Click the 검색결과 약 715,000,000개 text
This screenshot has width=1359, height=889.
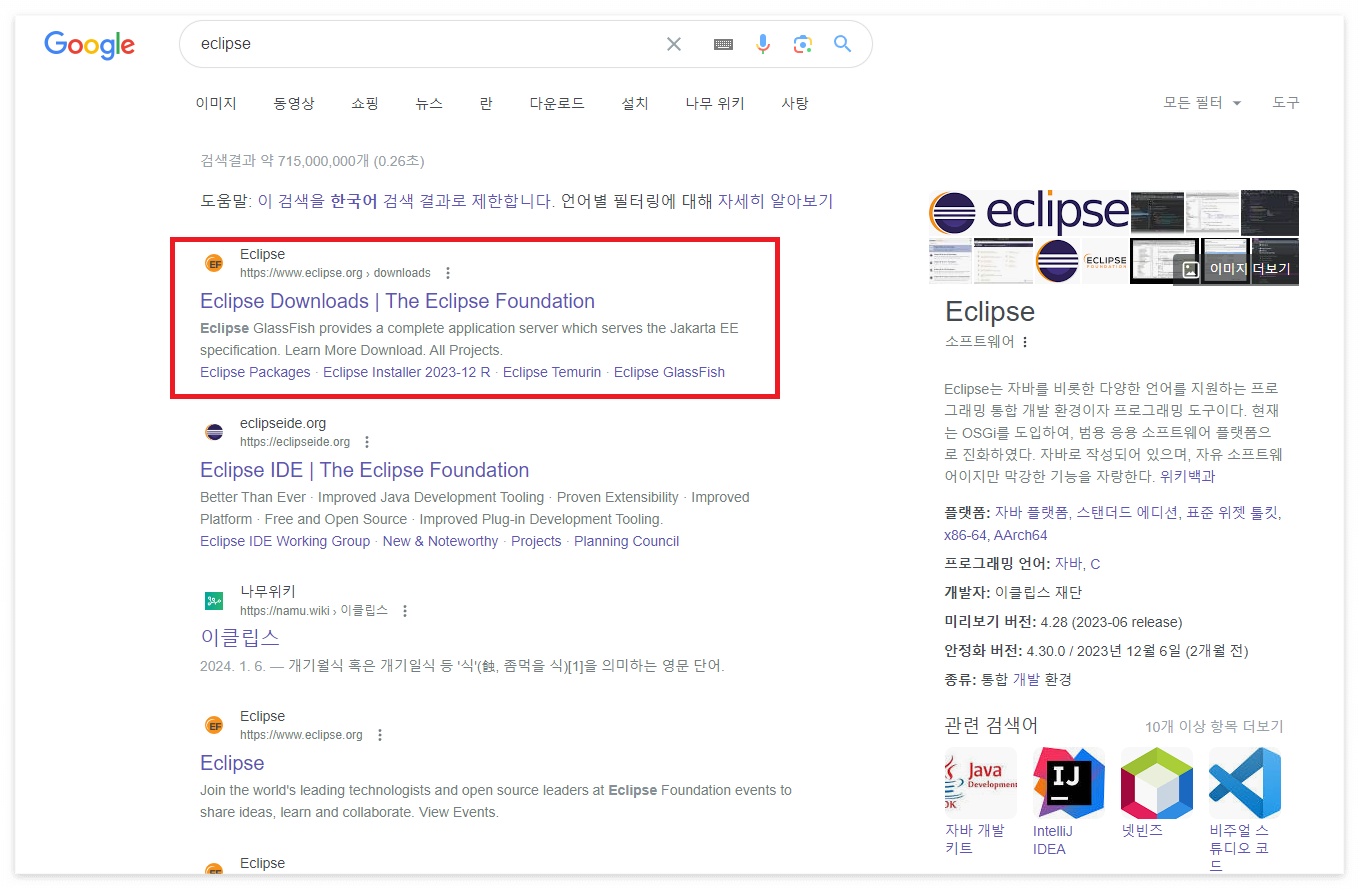[312, 161]
